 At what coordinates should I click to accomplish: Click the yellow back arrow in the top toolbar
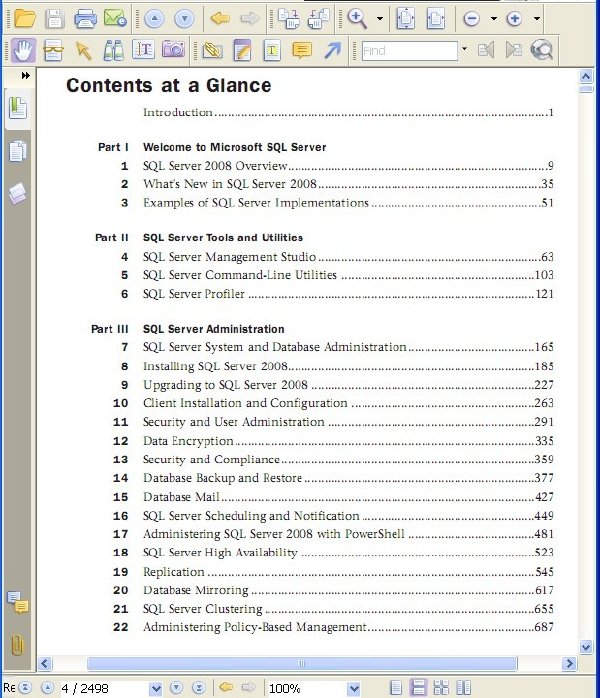tap(220, 19)
